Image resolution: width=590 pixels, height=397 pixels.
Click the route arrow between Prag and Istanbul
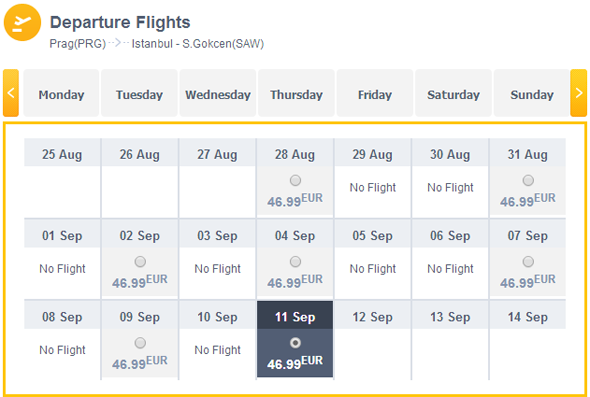(118, 43)
